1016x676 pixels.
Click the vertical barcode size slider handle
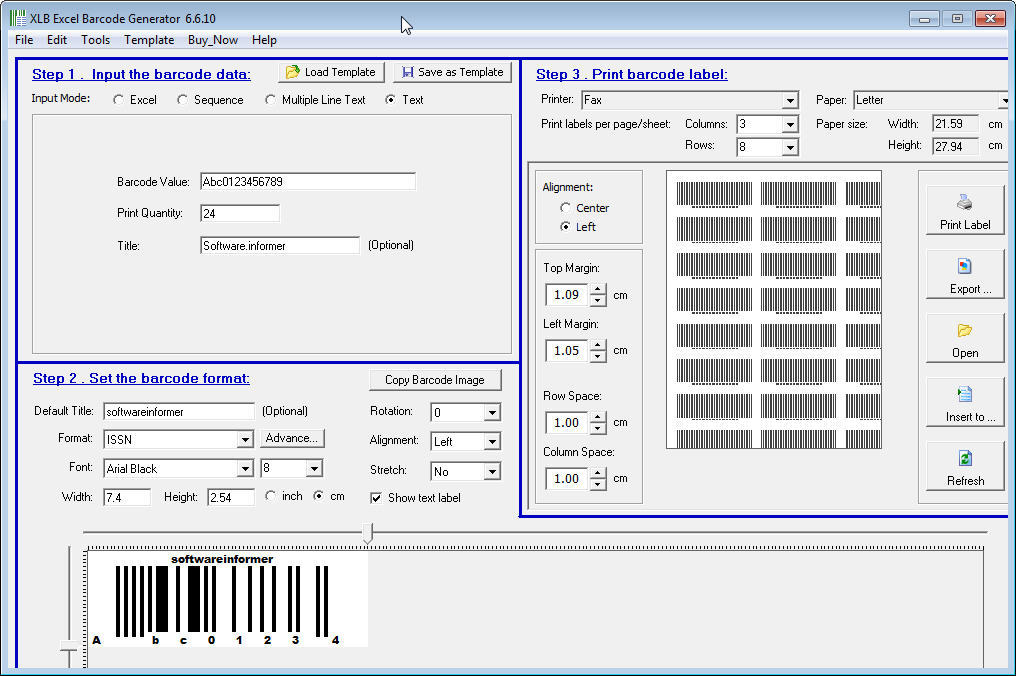coord(69,647)
